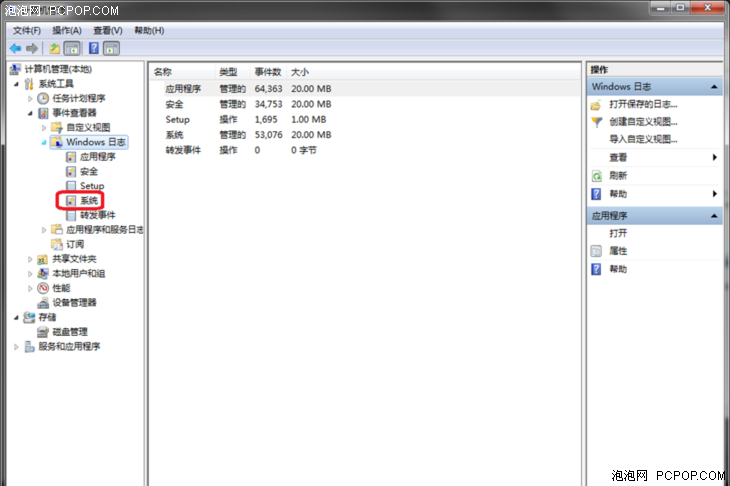
Task: Click the 应用程序 log icon in tree
Action: click(71, 157)
